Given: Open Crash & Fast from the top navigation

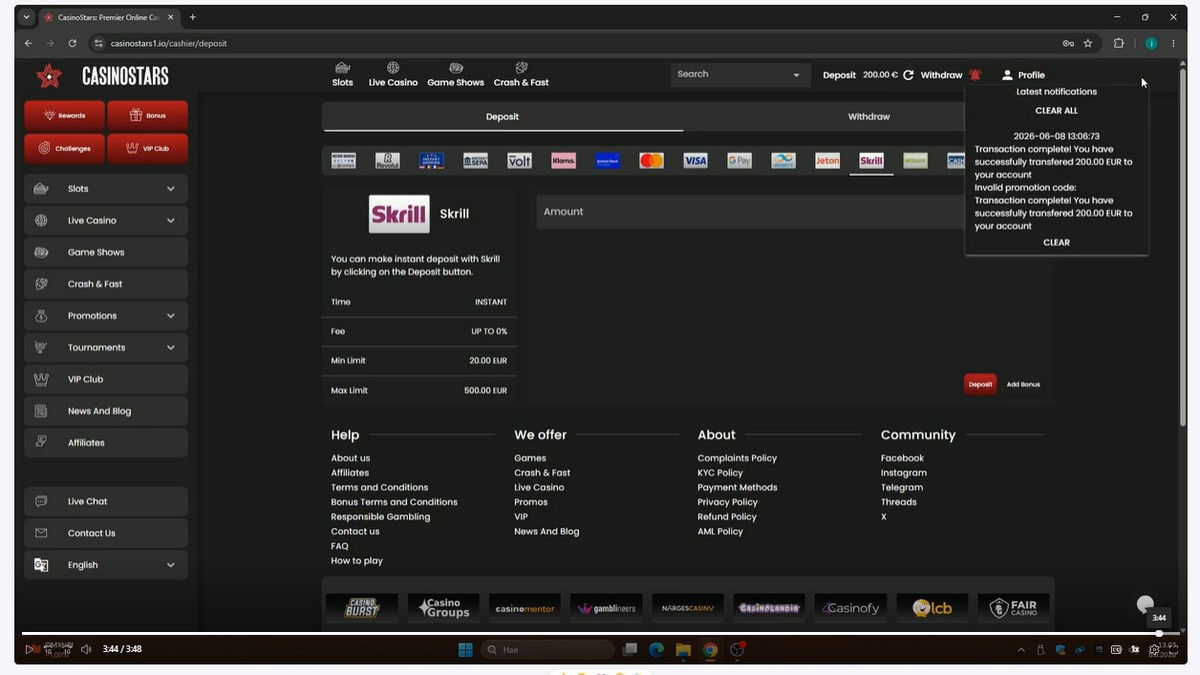Looking at the screenshot, I should (x=521, y=75).
